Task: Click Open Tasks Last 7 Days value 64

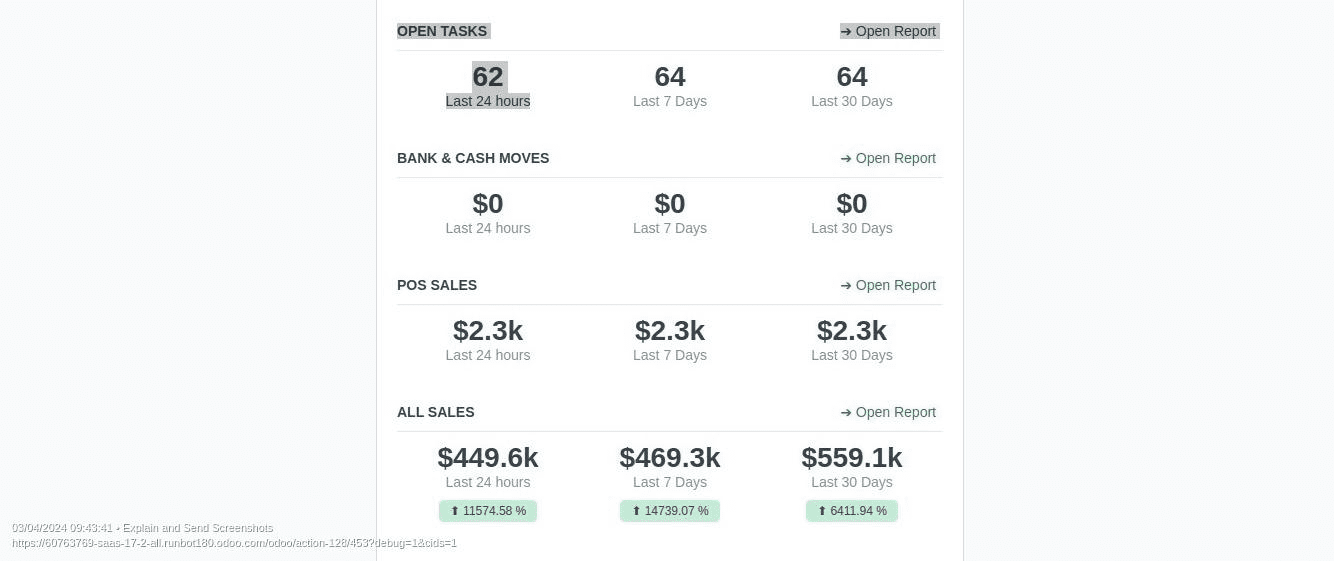Action: coord(670,77)
